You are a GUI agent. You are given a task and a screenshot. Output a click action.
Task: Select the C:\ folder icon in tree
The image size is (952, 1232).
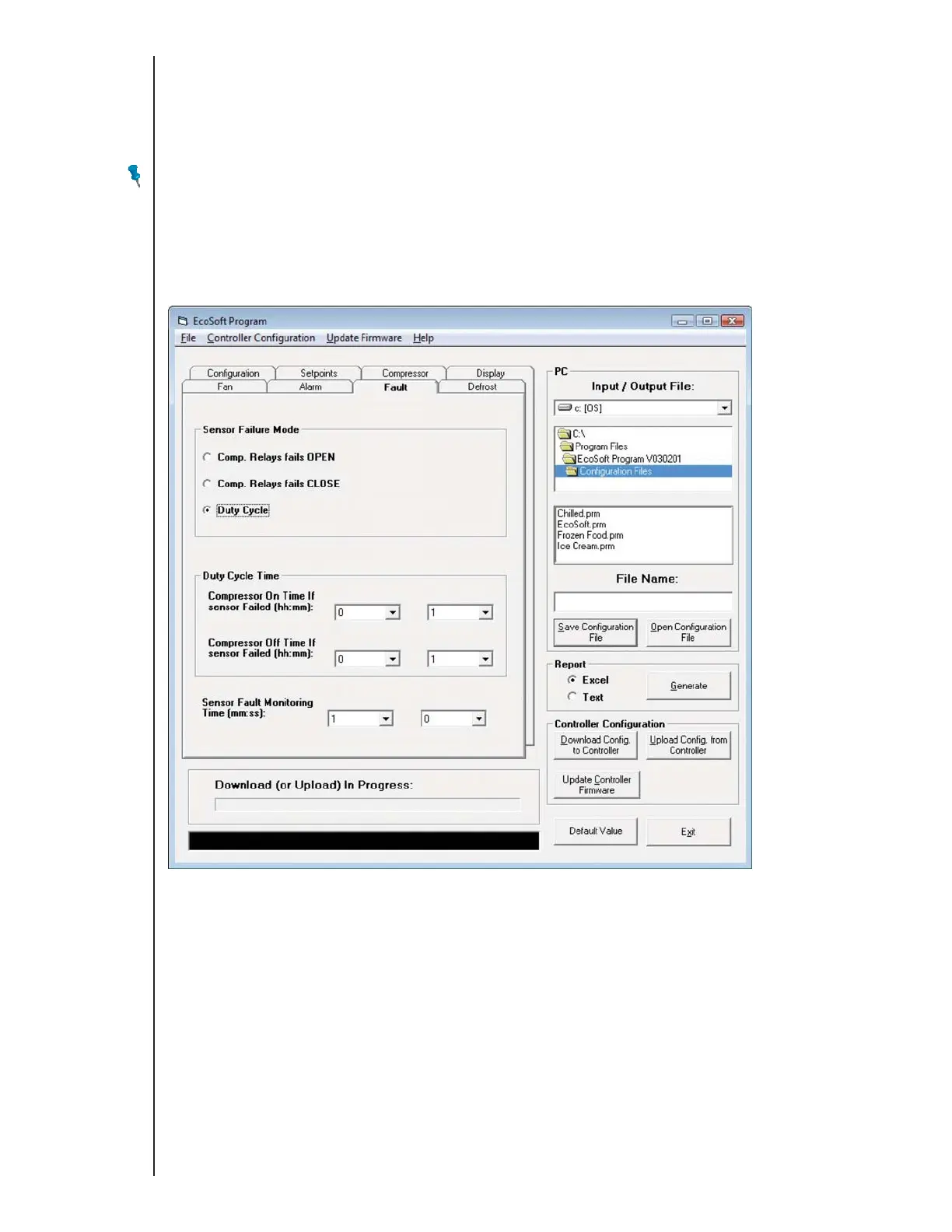(x=565, y=434)
